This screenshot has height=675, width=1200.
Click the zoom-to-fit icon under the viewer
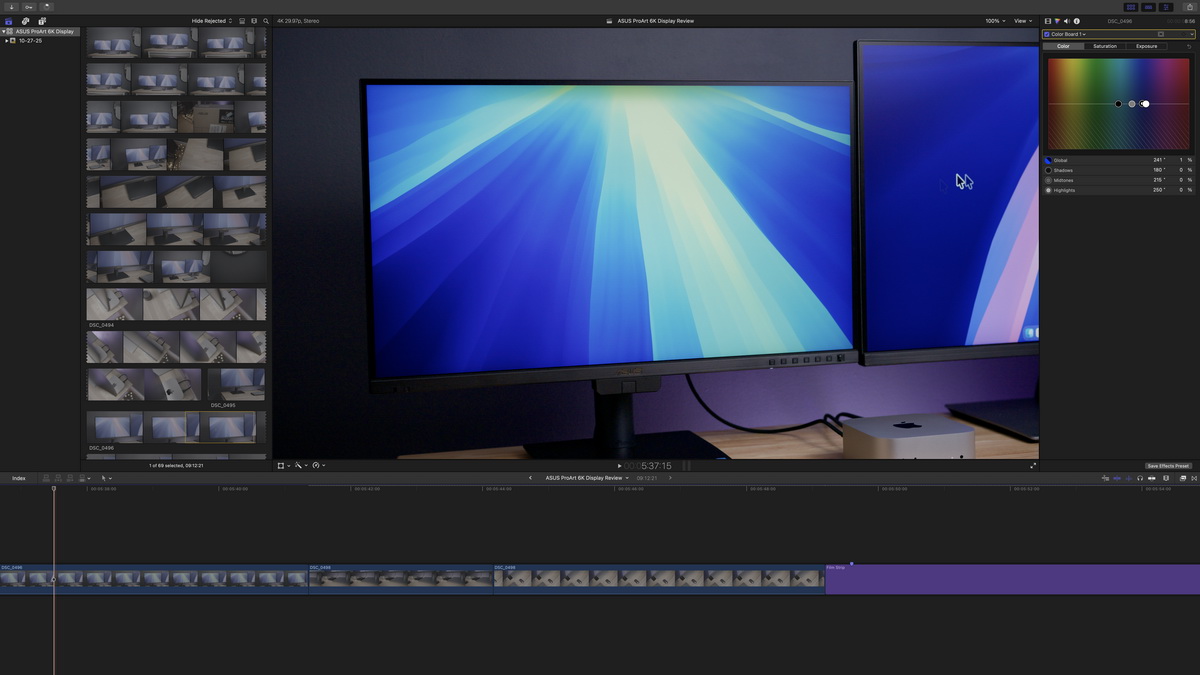[x=1034, y=465]
